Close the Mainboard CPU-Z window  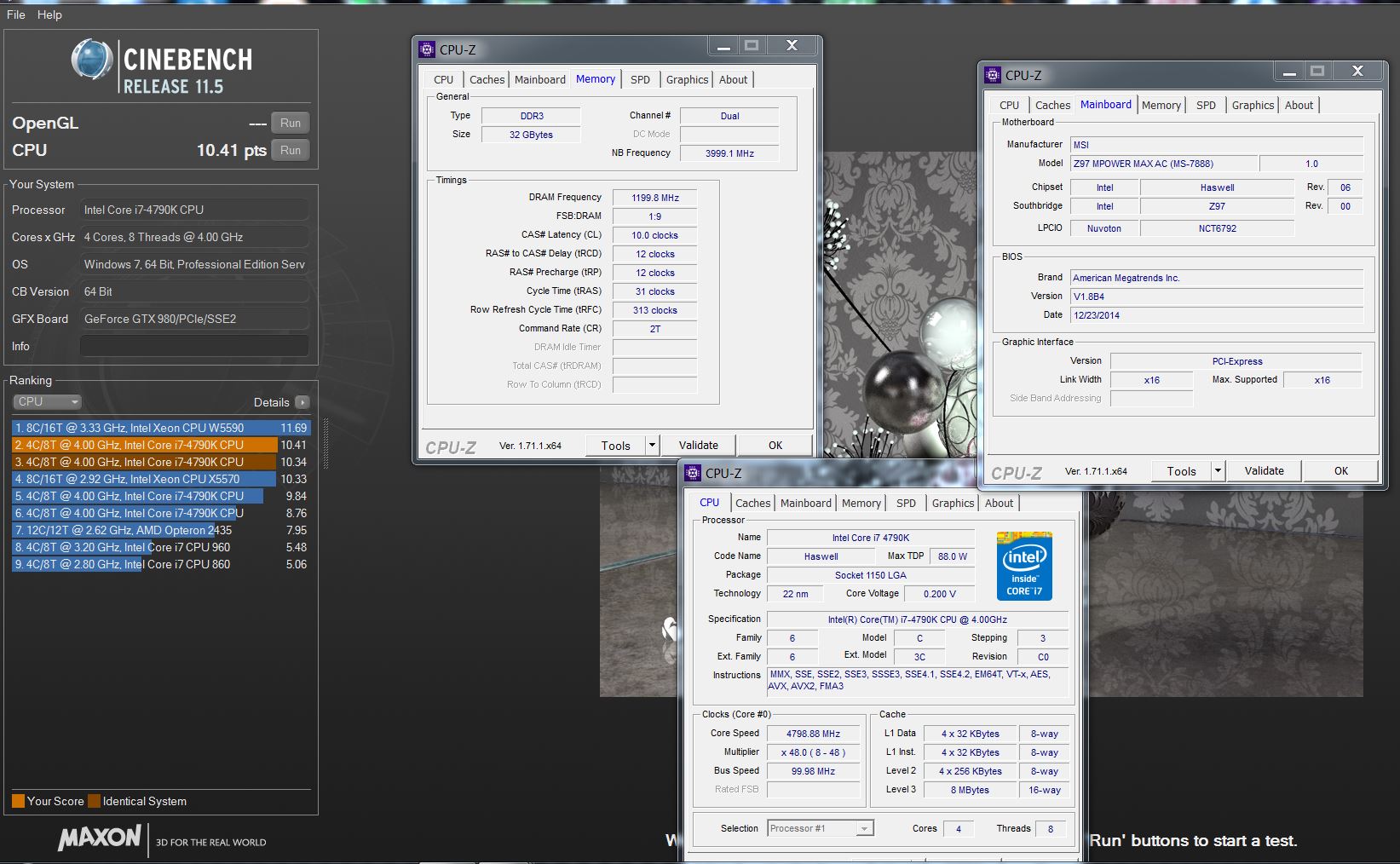point(1357,72)
